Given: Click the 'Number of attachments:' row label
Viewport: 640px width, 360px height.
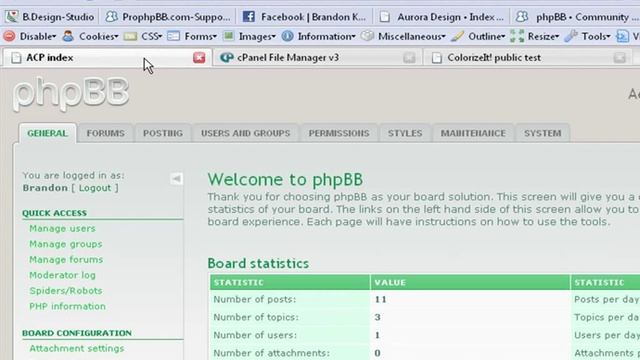Looking at the screenshot, I should (271, 353).
